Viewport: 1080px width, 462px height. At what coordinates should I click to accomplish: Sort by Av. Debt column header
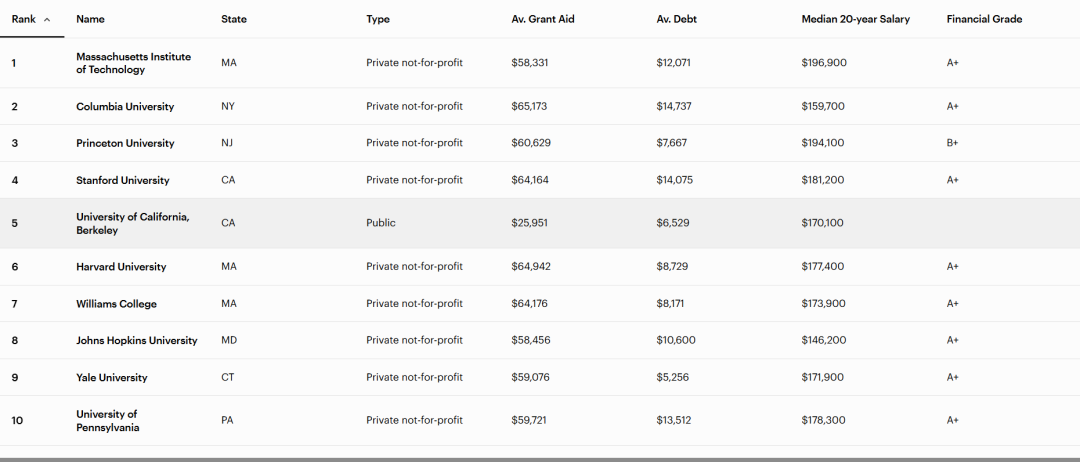click(678, 19)
